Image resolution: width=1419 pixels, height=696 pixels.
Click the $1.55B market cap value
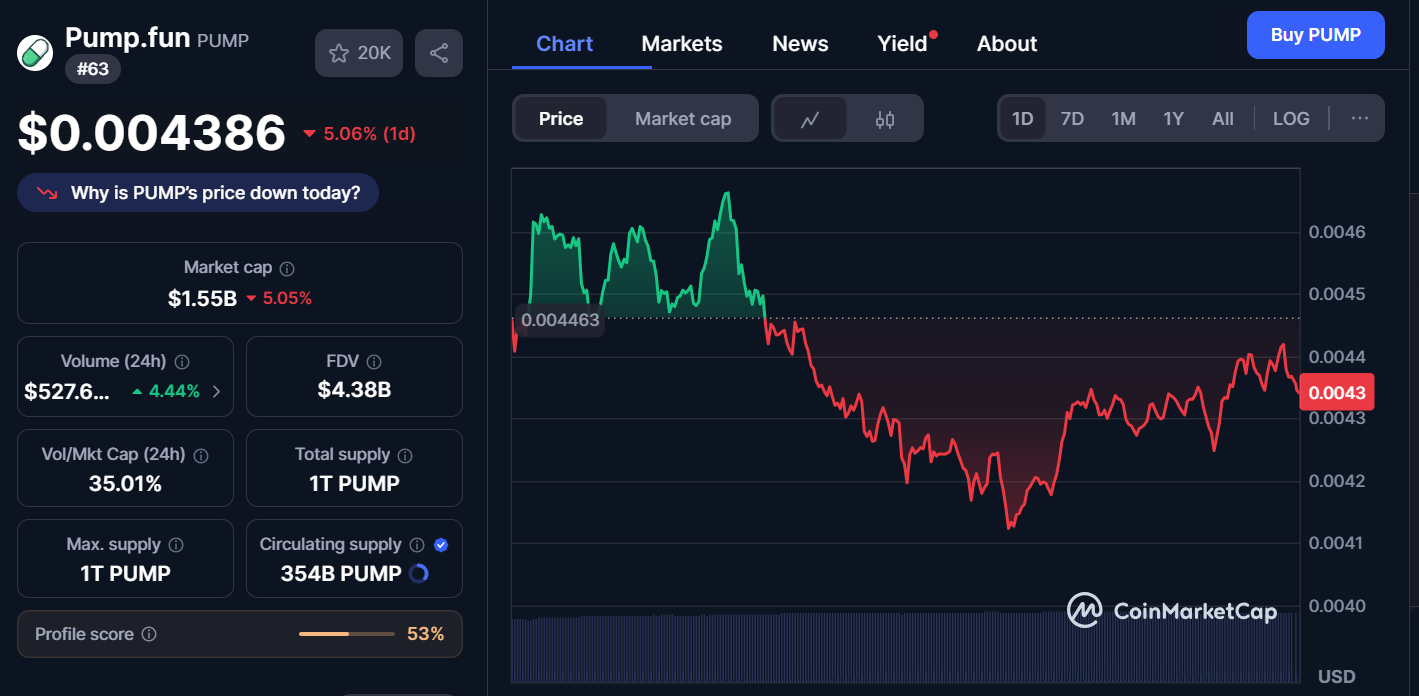tap(202, 298)
